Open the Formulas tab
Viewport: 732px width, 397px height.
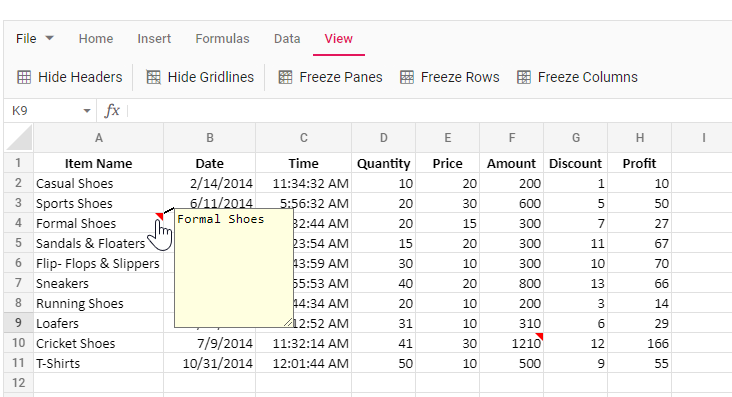(x=222, y=38)
